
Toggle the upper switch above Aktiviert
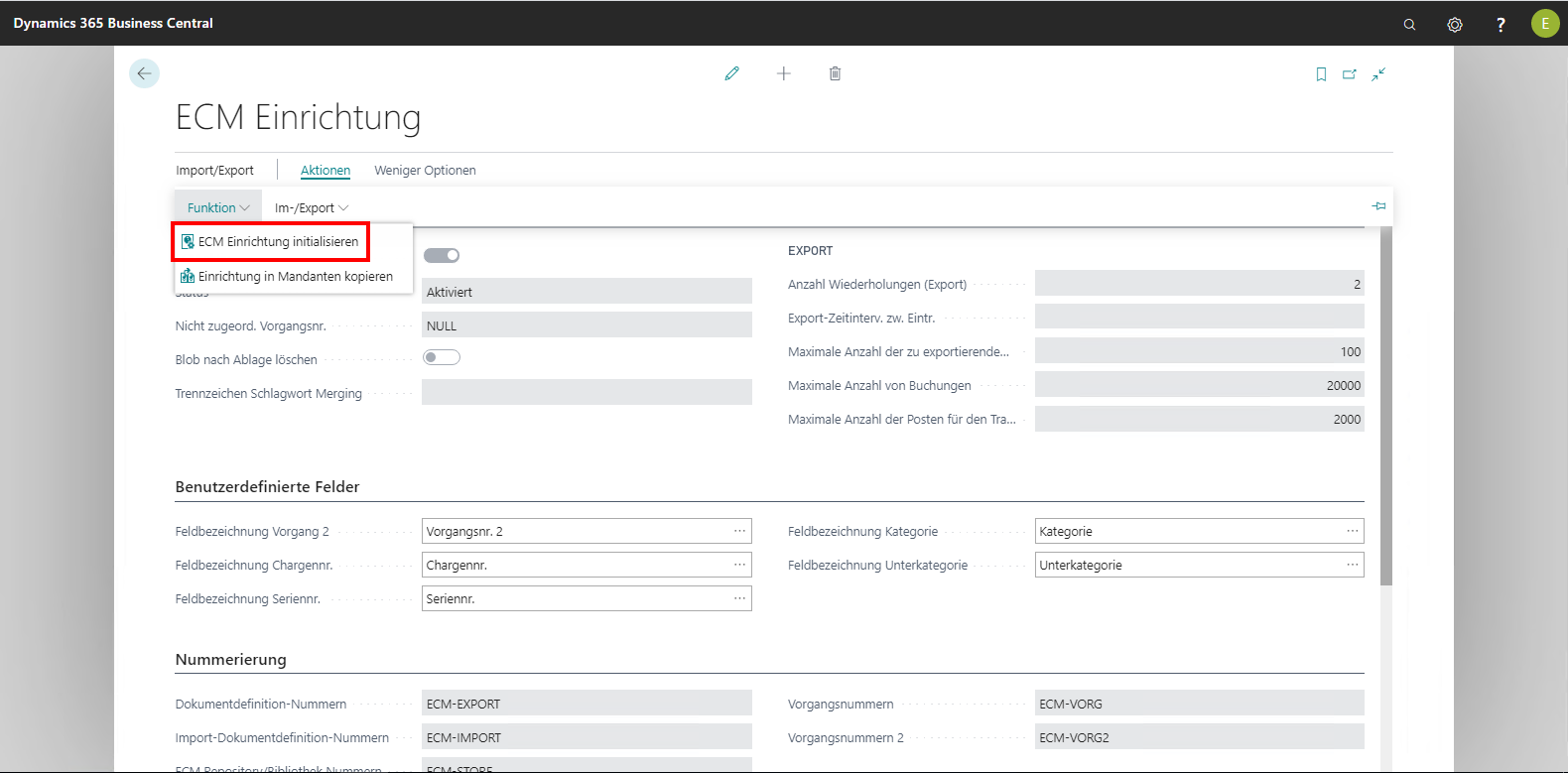(442, 255)
